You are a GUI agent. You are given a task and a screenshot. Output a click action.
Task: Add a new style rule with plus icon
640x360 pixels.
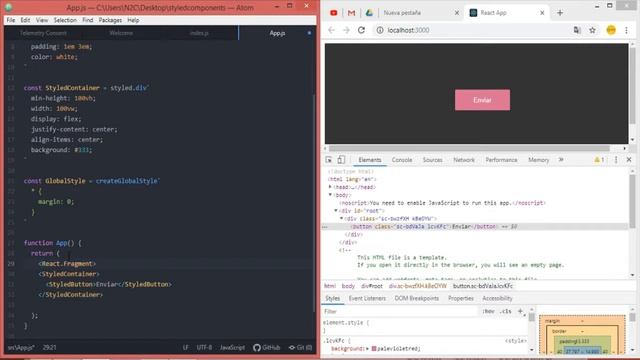pyautogui.click(x=520, y=311)
